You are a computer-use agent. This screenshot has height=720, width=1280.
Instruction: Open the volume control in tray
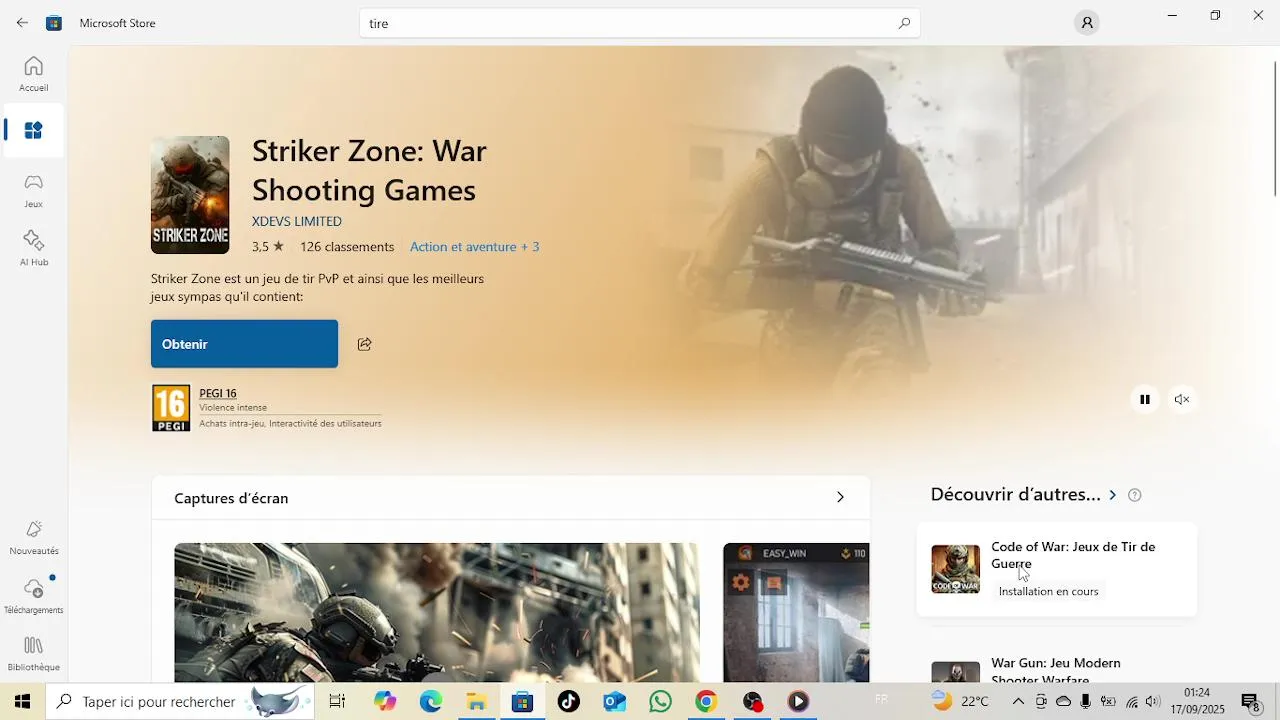click(x=1152, y=701)
